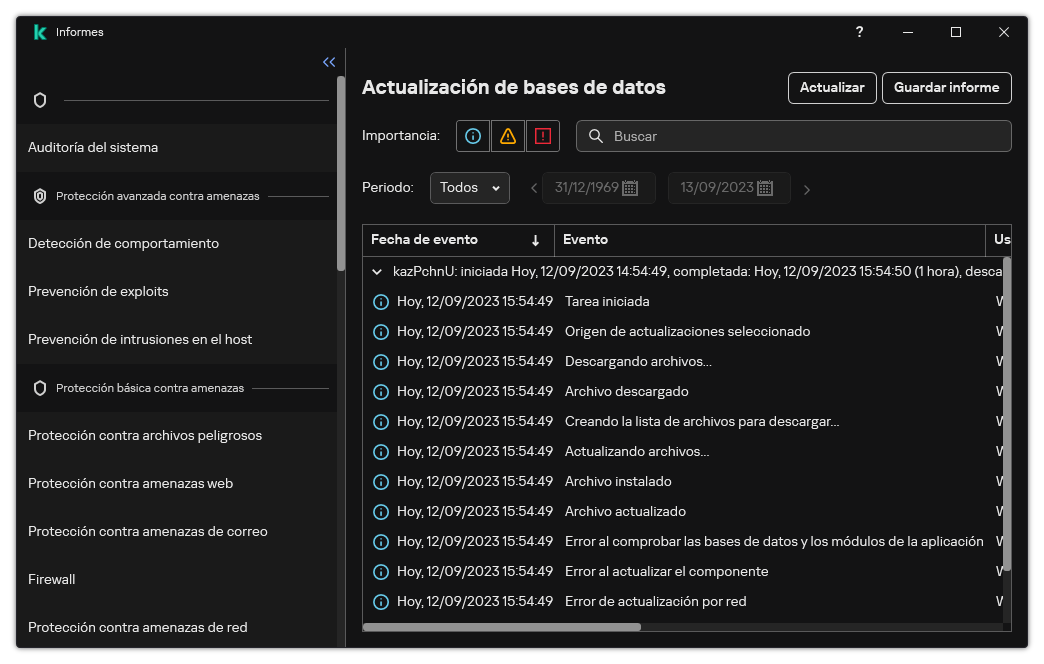Select the Firewall report in sidebar

click(51, 579)
